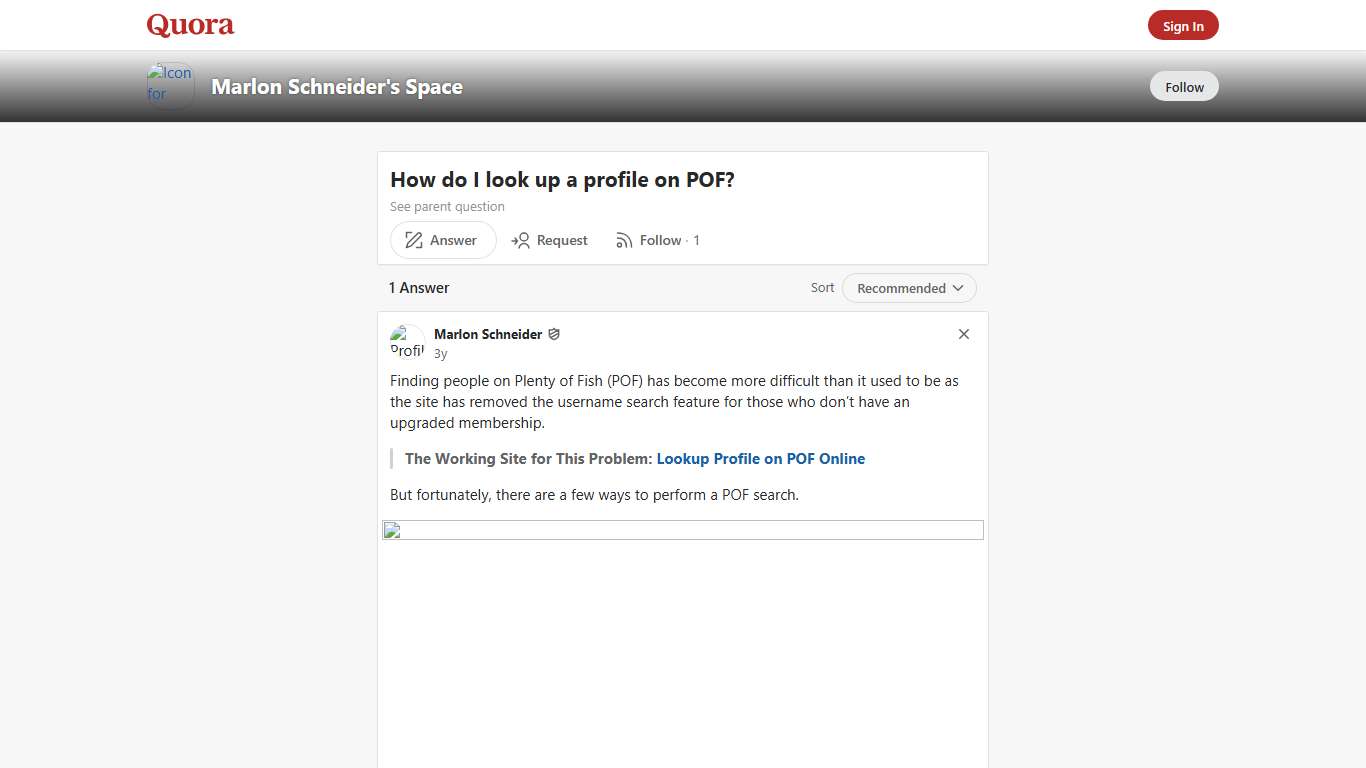Click See parent question
The width and height of the screenshot is (1366, 768).
coord(447,206)
